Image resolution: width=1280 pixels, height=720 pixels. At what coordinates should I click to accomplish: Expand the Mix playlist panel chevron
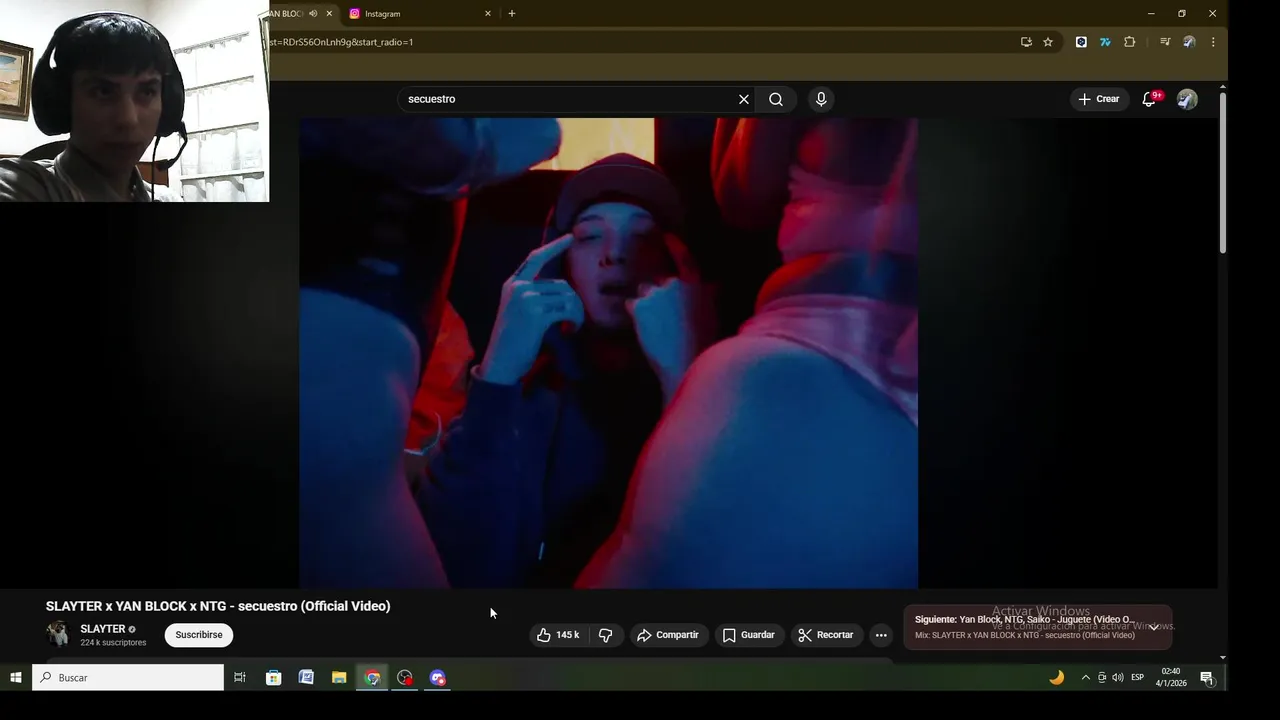(1153, 627)
